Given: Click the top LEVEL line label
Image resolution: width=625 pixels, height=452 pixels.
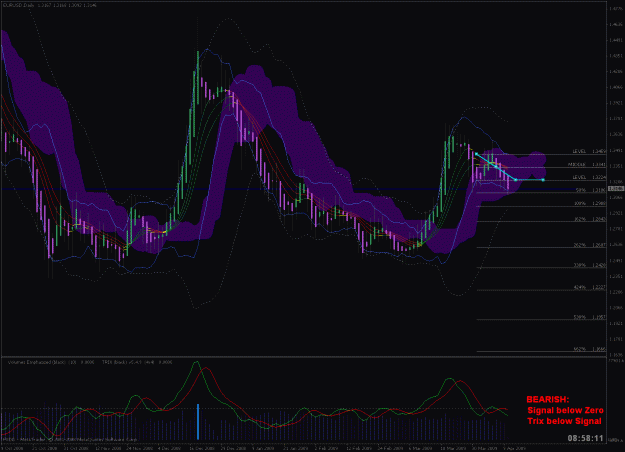Looking at the screenshot, I should click(x=579, y=151).
